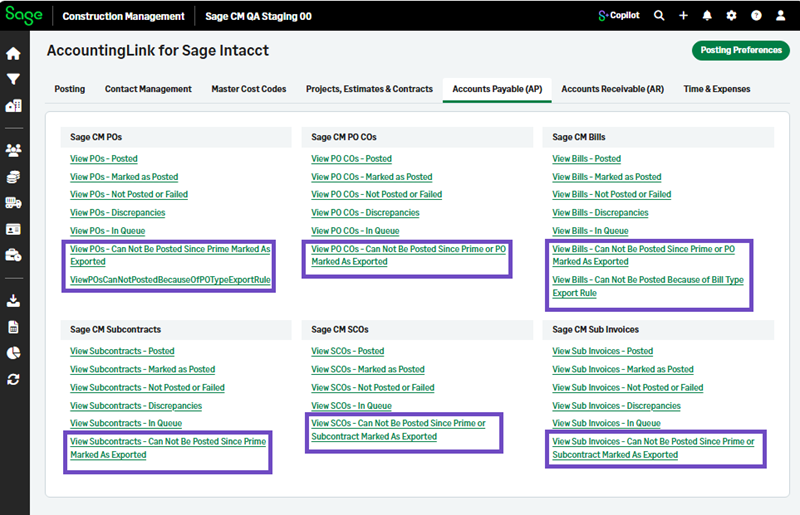Image resolution: width=800 pixels, height=515 pixels.
Task: Open View POs - Not Posted or Failed
Action: pyautogui.click(x=129, y=194)
